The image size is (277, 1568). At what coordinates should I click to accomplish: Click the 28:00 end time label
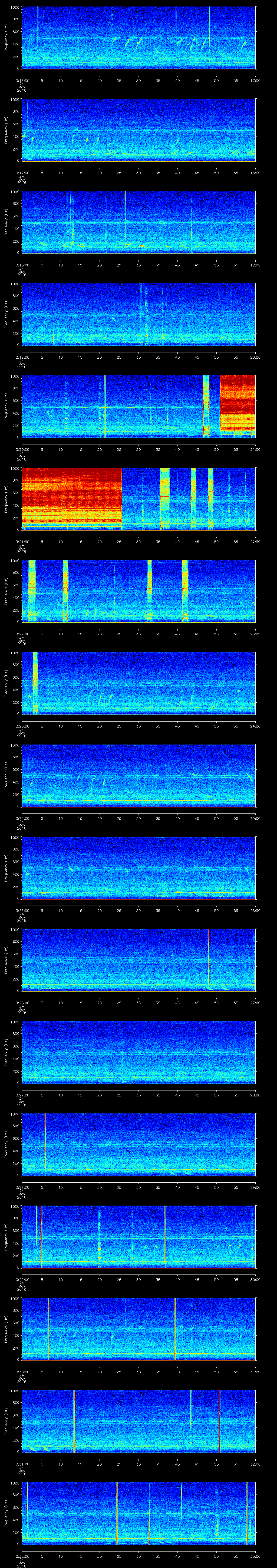[255, 1095]
